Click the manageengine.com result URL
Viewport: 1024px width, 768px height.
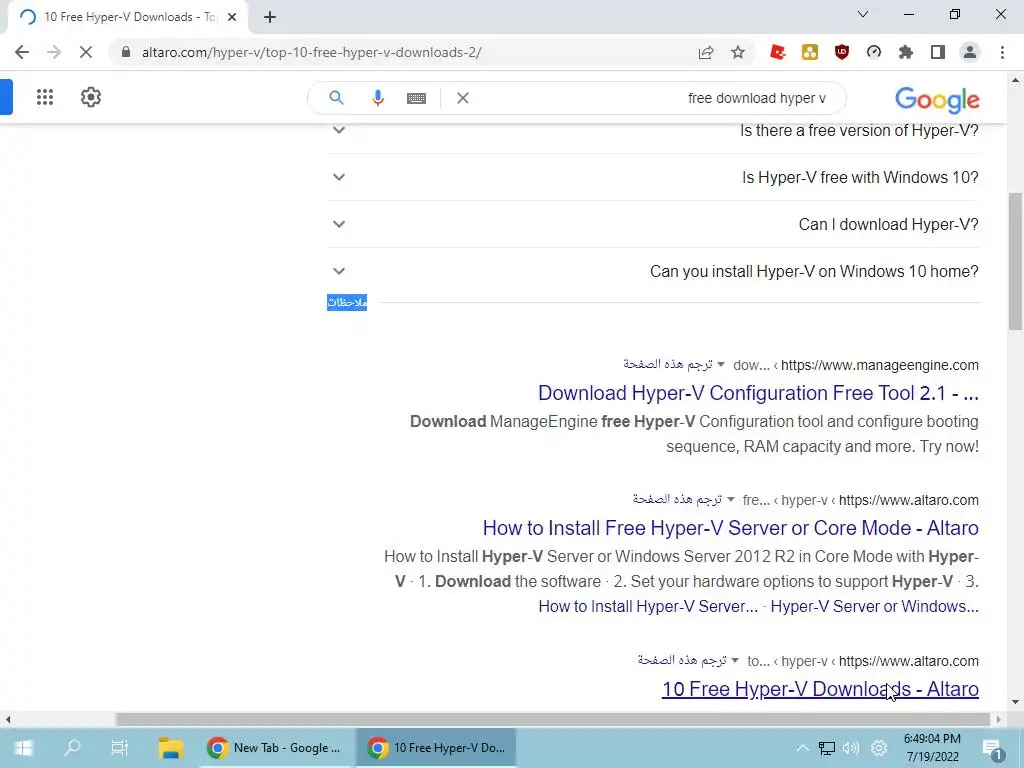pyautogui.click(x=880, y=365)
